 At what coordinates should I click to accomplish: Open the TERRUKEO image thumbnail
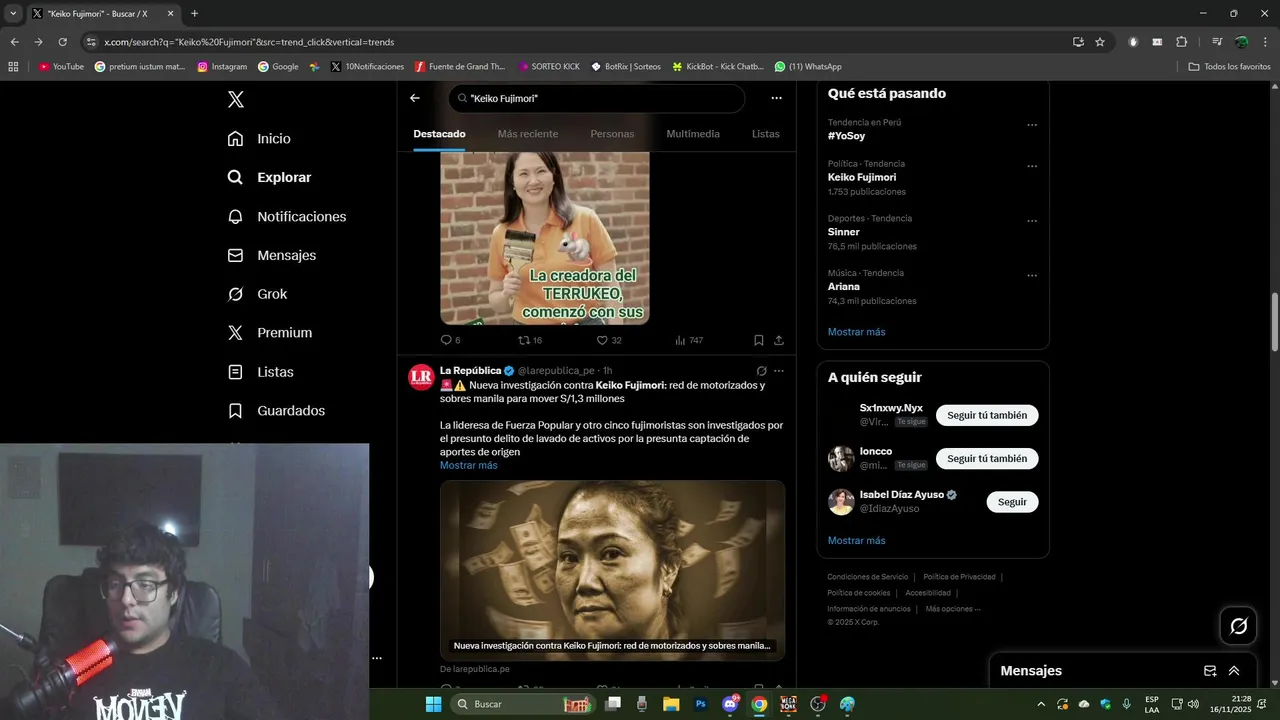545,238
